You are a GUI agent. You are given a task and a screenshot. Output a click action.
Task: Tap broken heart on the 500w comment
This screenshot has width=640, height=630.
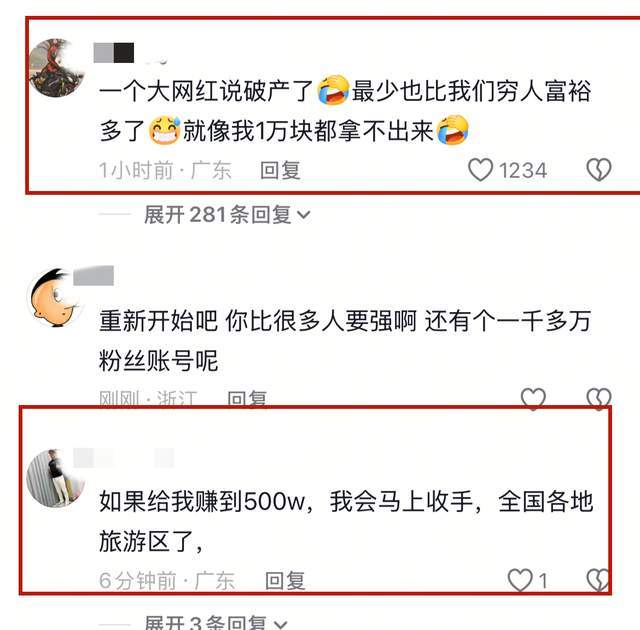click(598, 580)
